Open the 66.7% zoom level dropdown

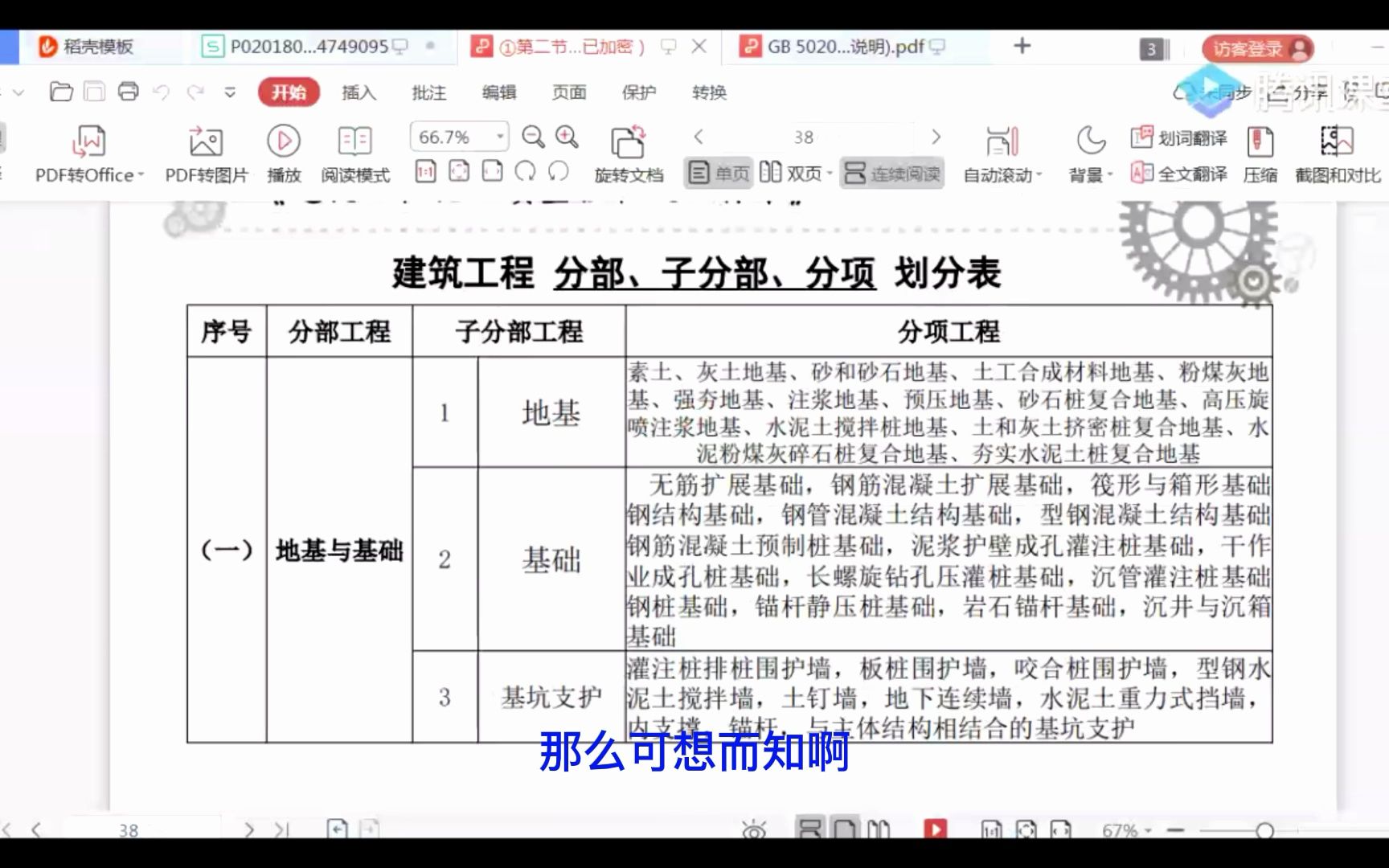click(x=459, y=136)
